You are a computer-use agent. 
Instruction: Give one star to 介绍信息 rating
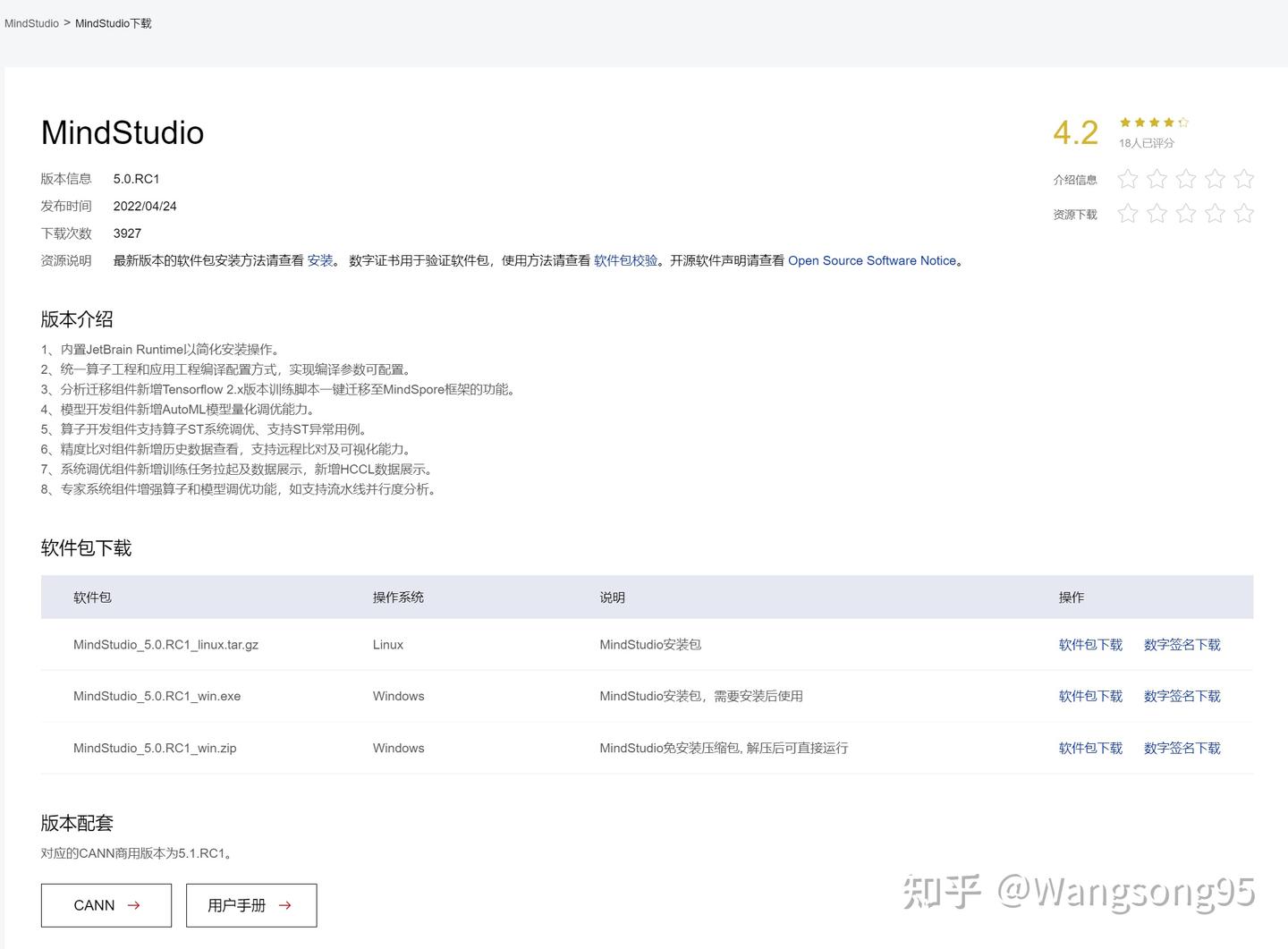(1128, 179)
